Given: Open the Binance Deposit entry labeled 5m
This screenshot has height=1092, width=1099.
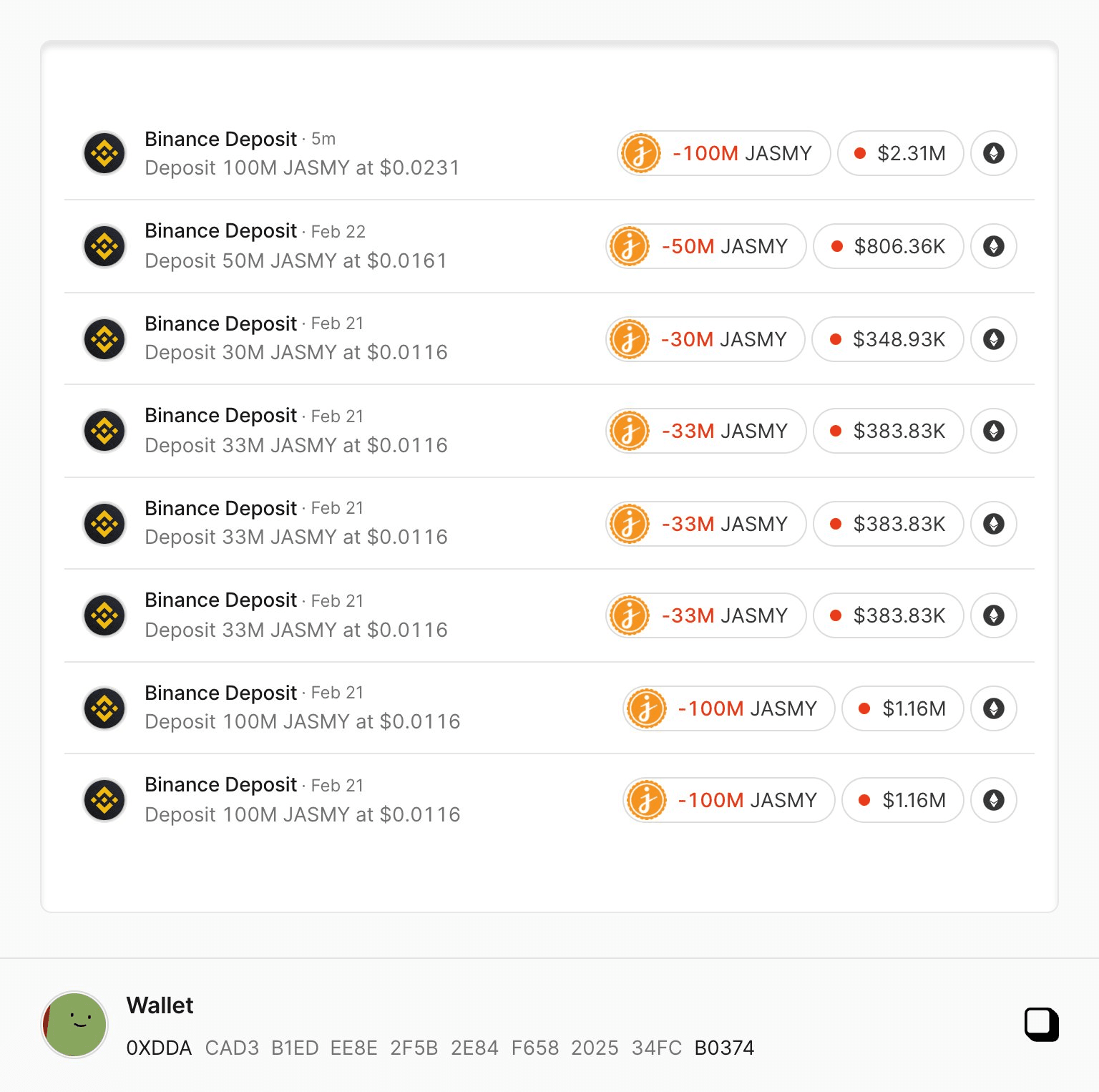Looking at the screenshot, I should (x=220, y=139).
